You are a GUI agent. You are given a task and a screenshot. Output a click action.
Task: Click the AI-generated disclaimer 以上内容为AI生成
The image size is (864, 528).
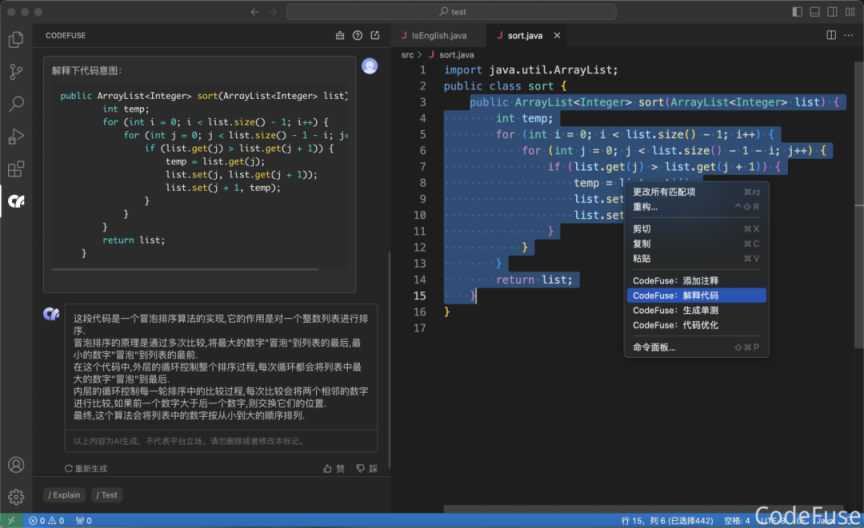click(x=188, y=441)
